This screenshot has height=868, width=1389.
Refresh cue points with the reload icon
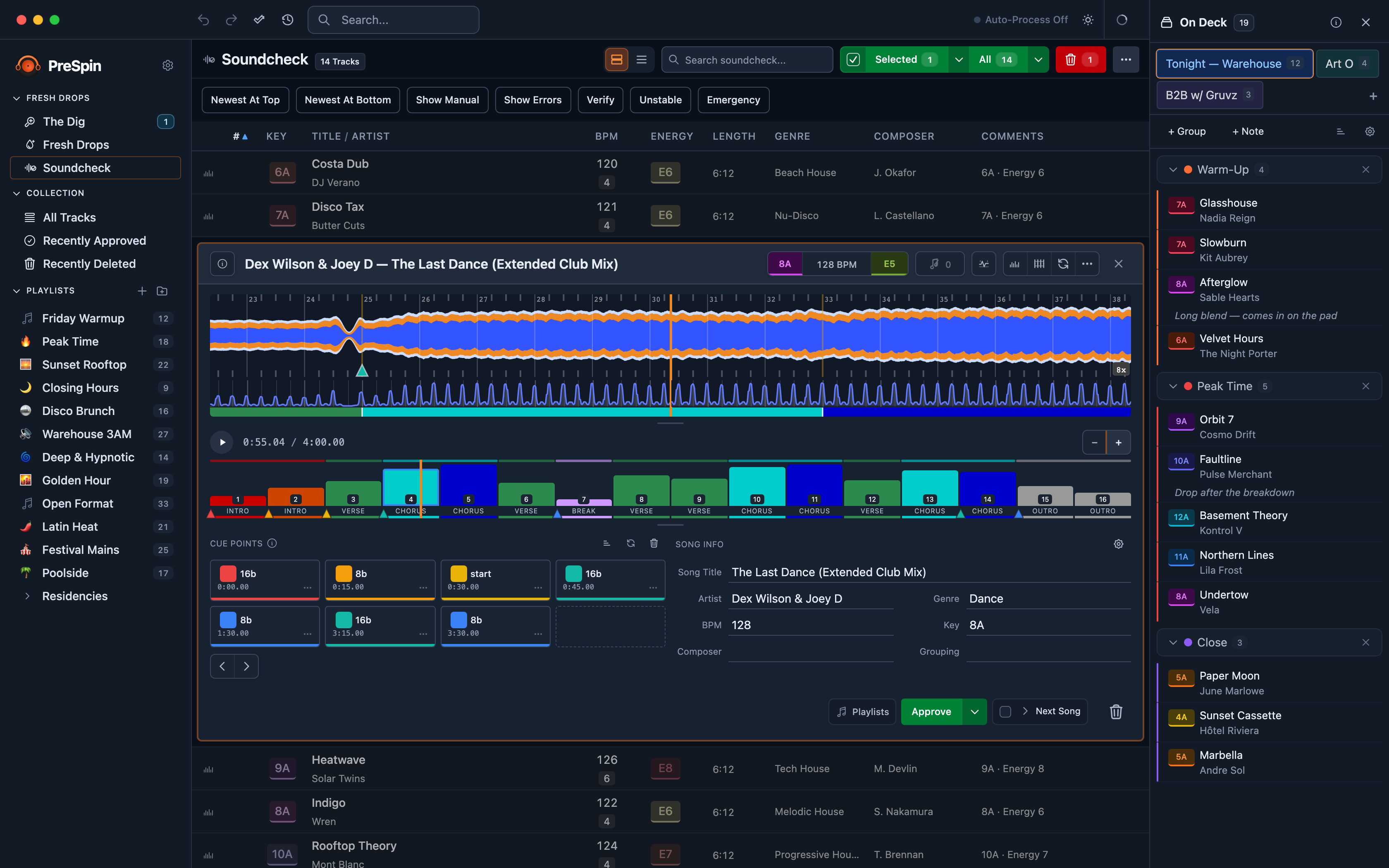tap(631, 543)
